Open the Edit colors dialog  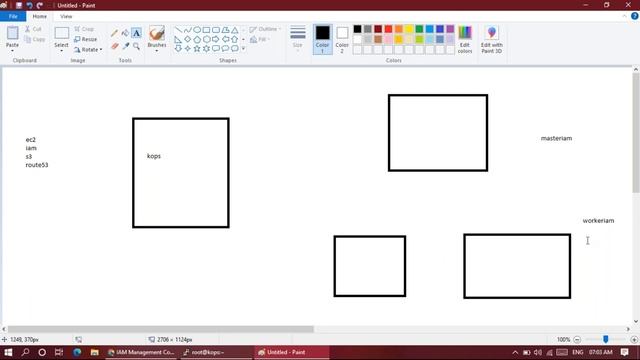465,39
